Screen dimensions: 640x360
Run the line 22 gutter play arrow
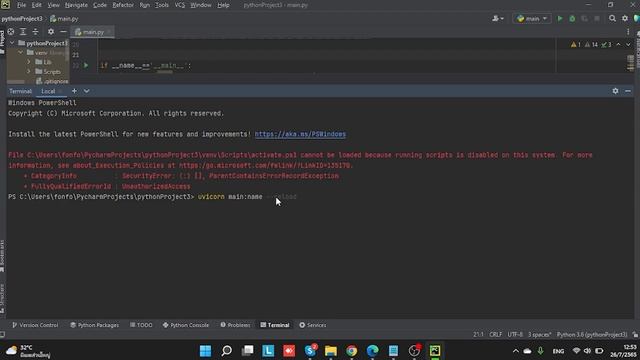[86, 65]
